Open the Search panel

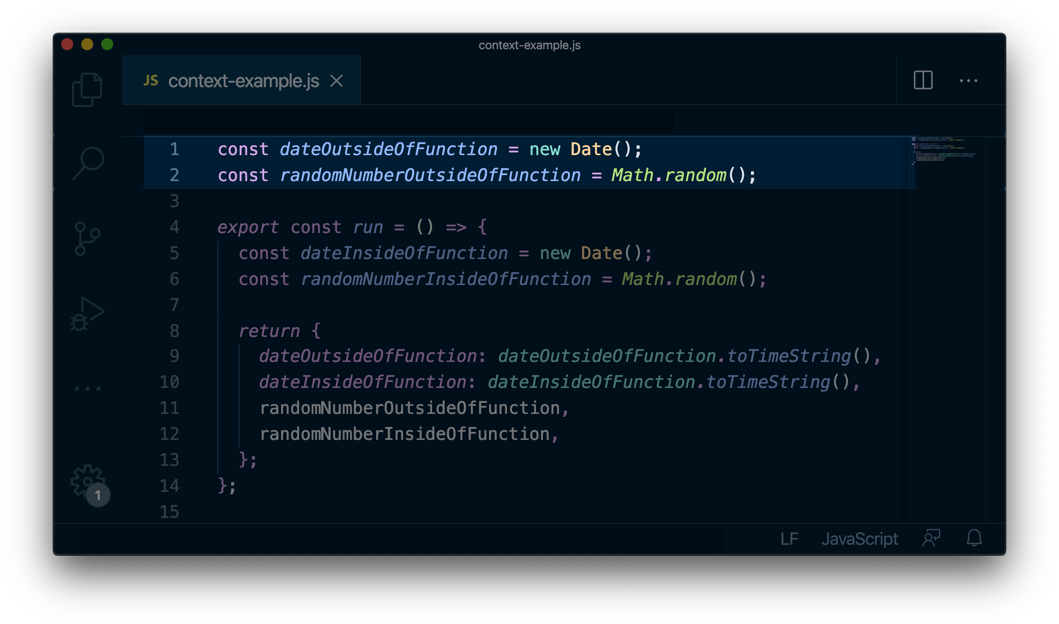tap(86, 163)
